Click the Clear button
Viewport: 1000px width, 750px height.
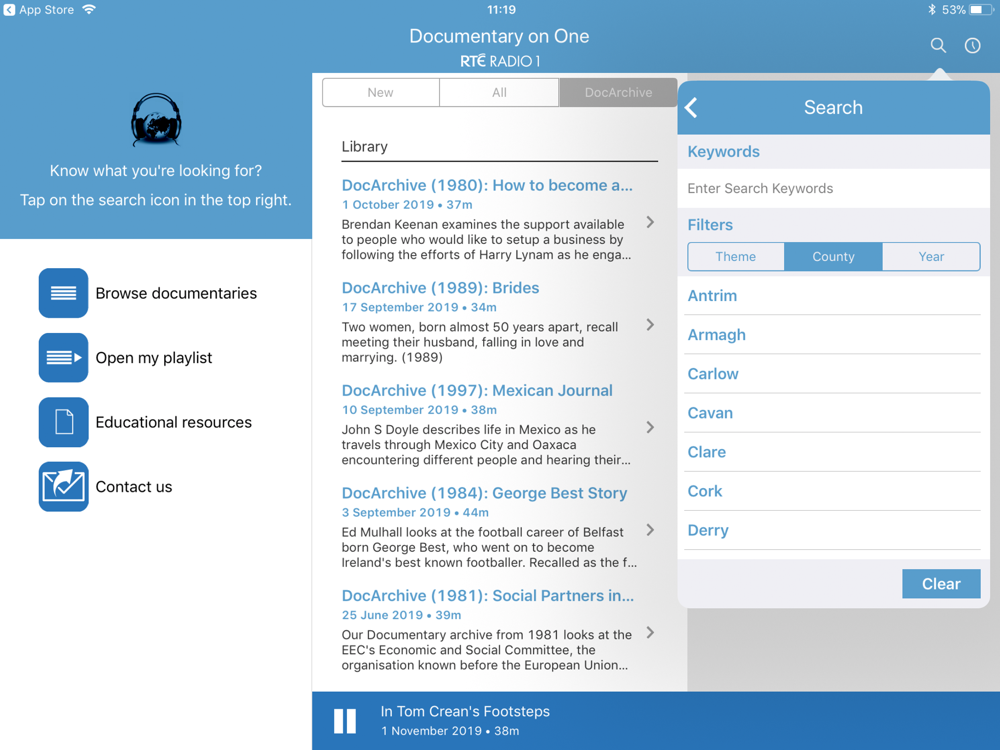click(x=941, y=584)
